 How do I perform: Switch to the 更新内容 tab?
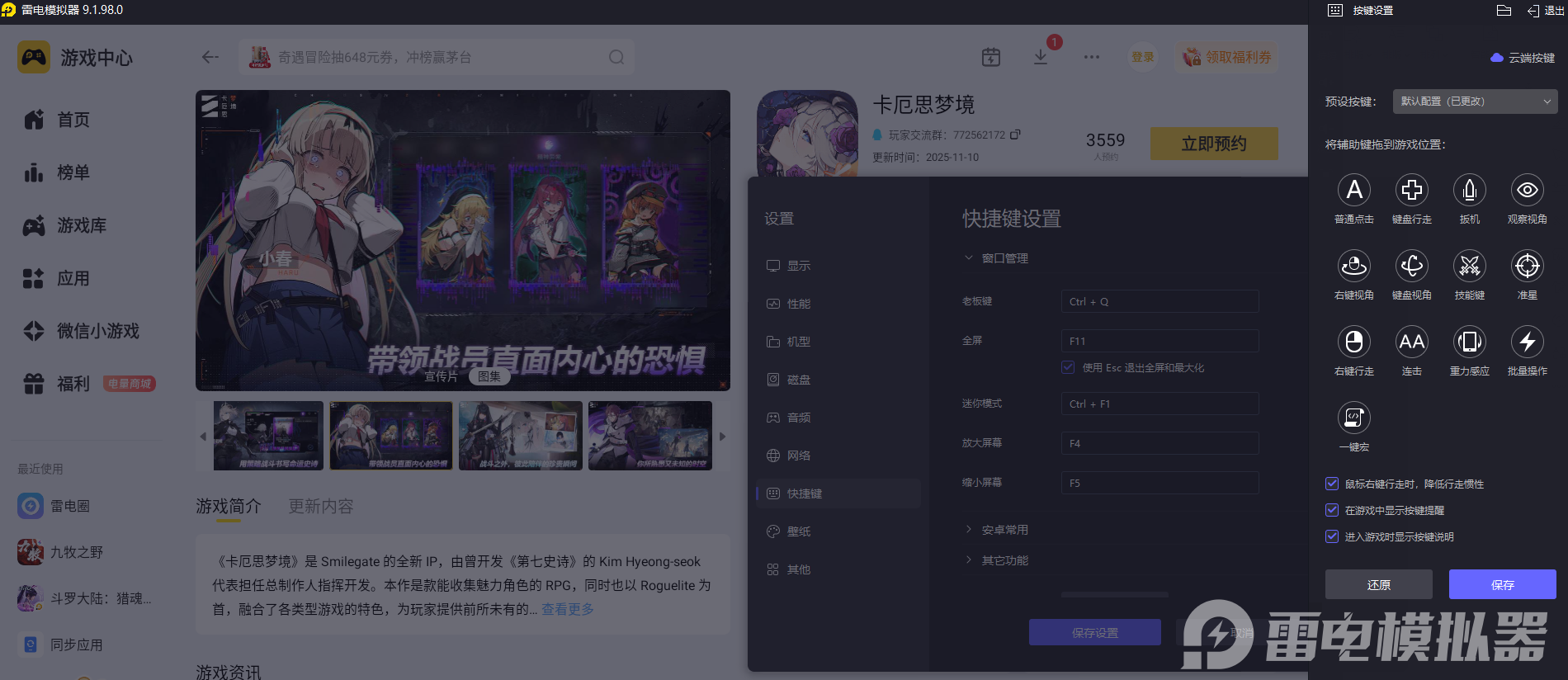[x=320, y=506]
